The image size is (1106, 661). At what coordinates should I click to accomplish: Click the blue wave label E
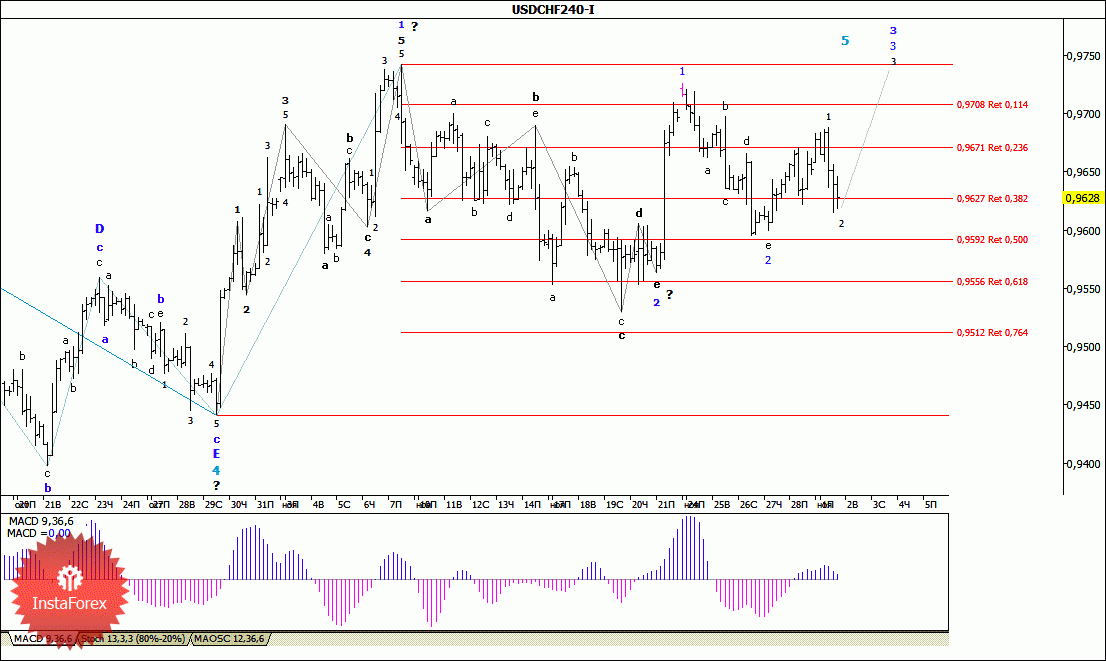[x=217, y=454]
